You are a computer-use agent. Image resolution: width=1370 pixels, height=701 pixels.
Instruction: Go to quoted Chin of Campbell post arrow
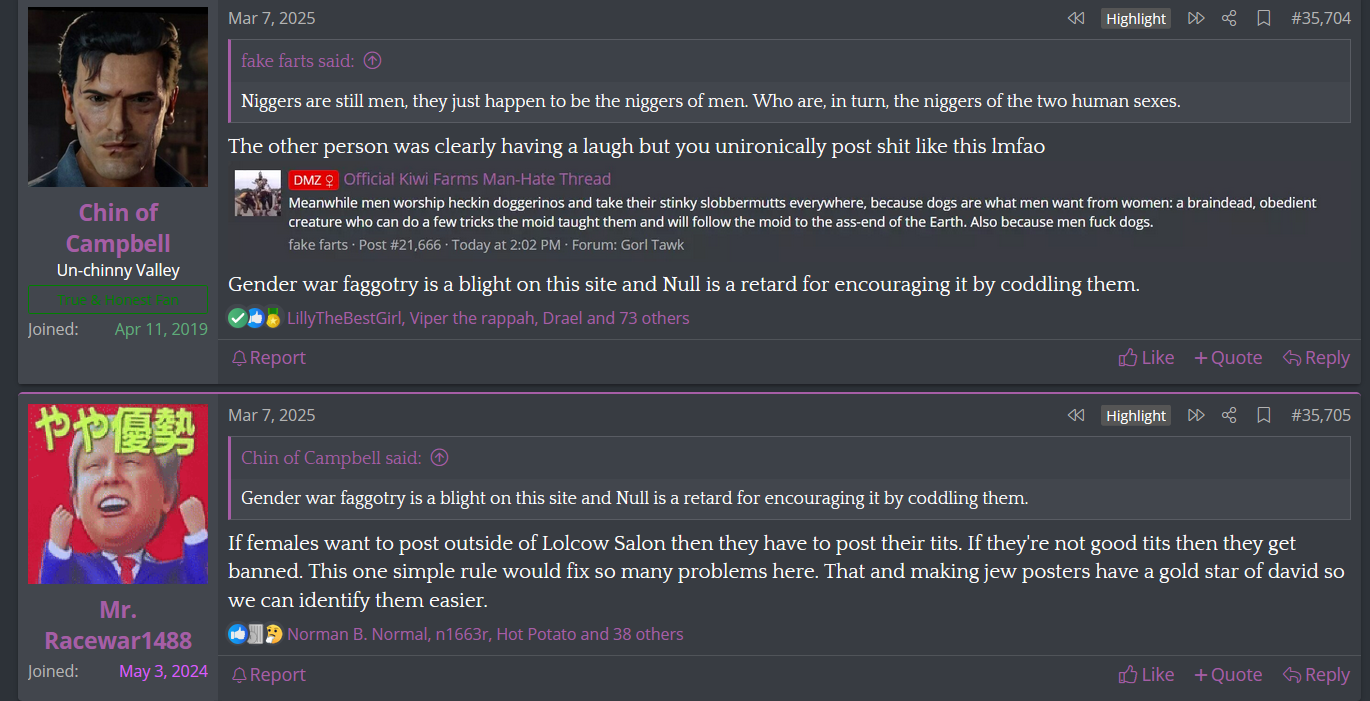point(439,458)
